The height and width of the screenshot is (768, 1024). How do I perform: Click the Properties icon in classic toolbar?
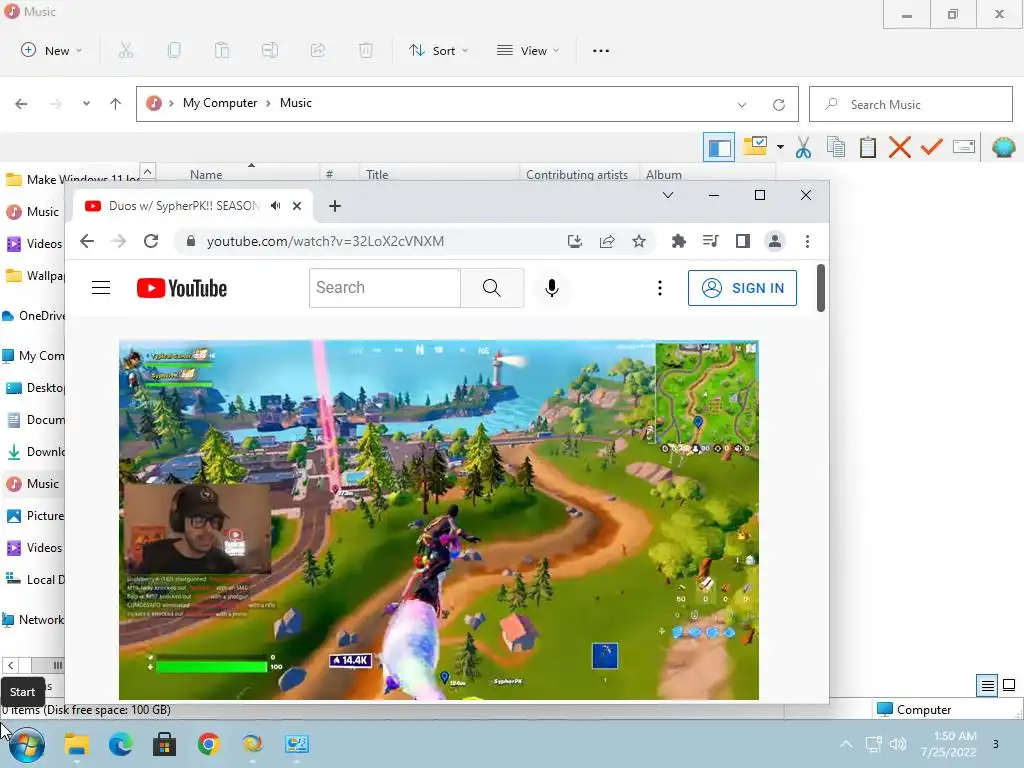click(964, 147)
